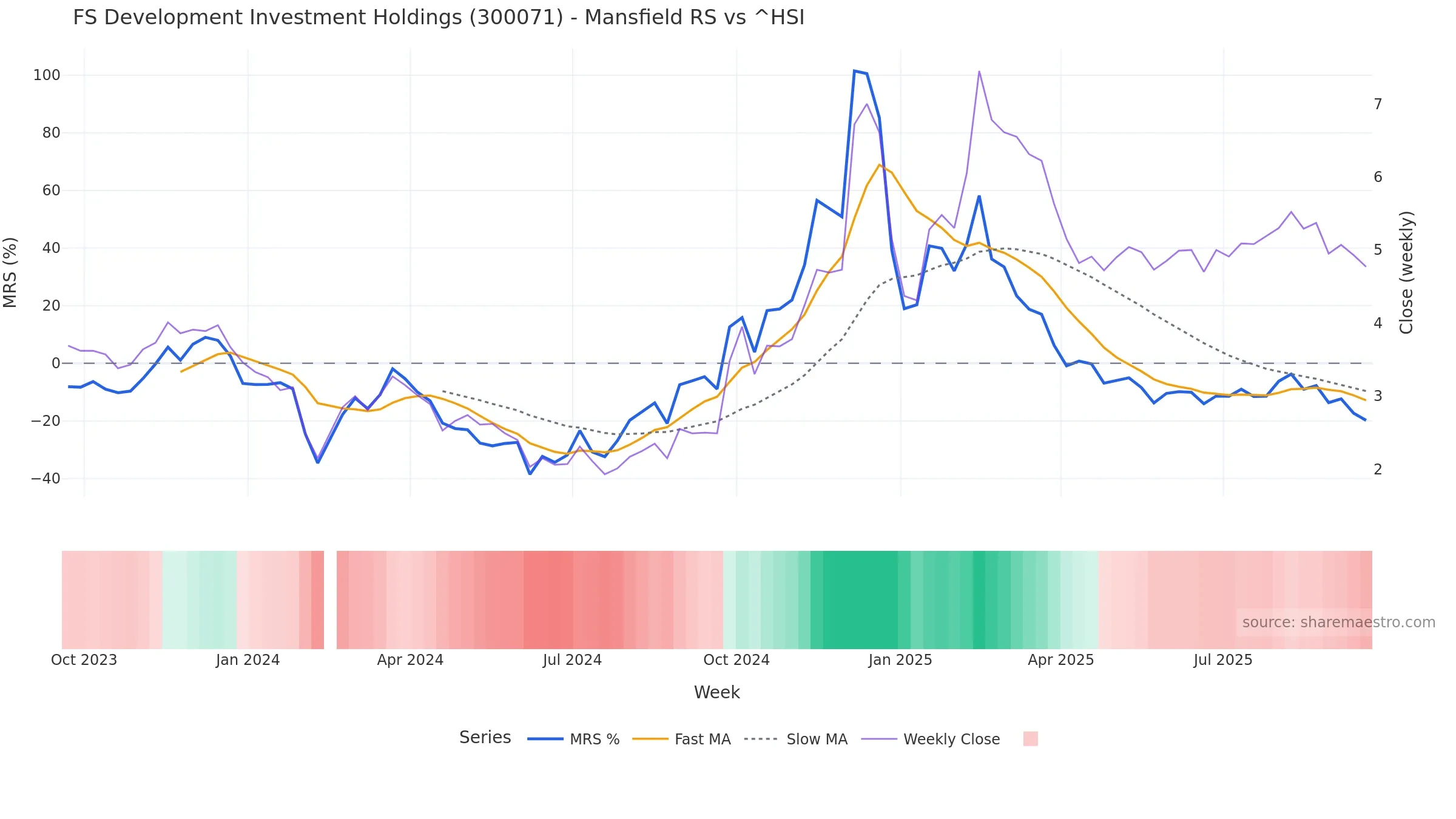Click the 'Oct 2023' x-axis tick label
The image size is (1456, 819).
click(84, 660)
